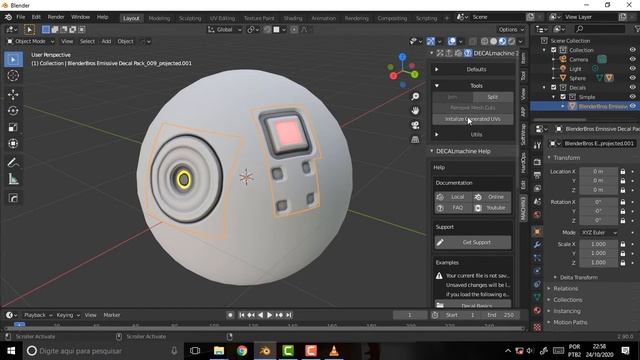Toggle visibility of Decals collection
The width and height of the screenshot is (640, 360).
(x=632, y=87)
